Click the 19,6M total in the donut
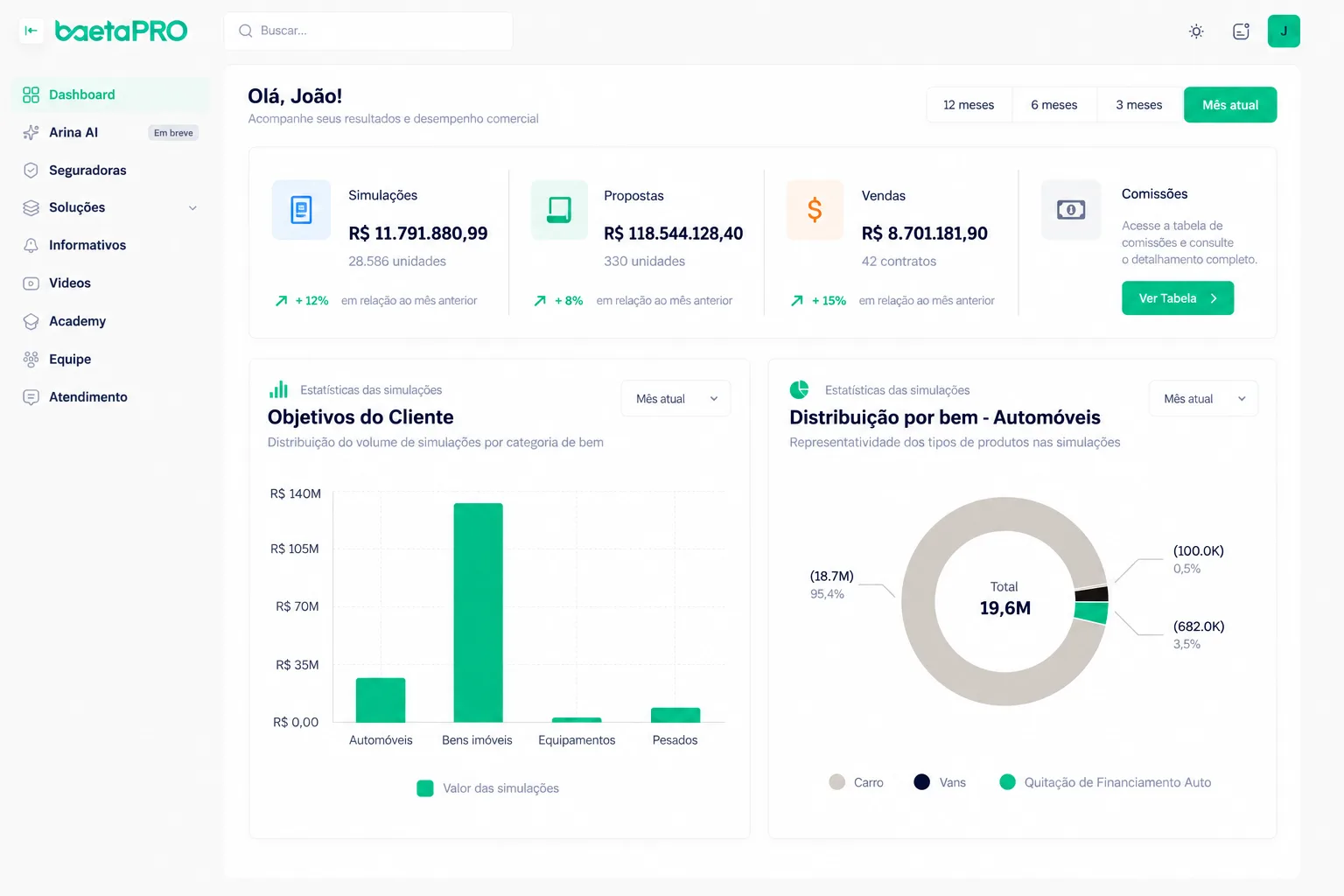The width and height of the screenshot is (1344, 896). click(1005, 608)
